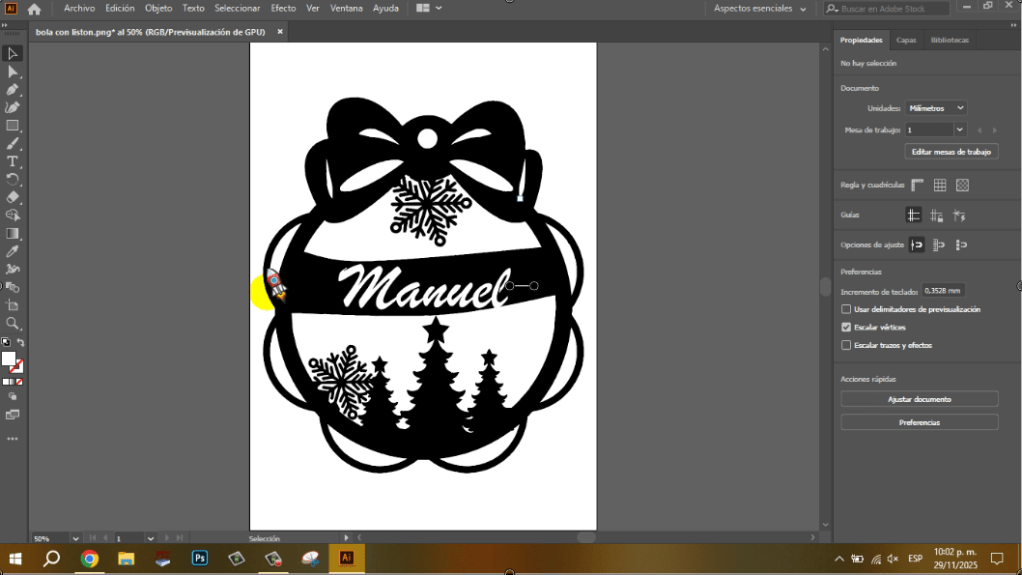Open the 50% zoom level dropdown
The height and width of the screenshot is (575, 1022).
(75, 538)
